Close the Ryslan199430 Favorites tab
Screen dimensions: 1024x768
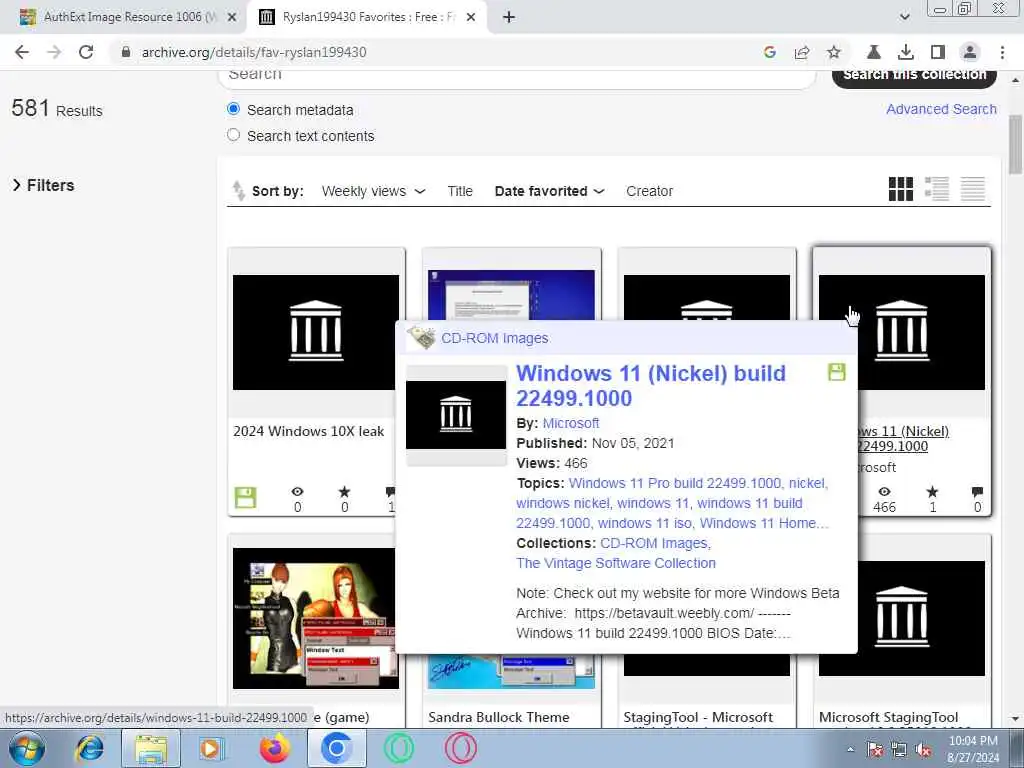(471, 17)
